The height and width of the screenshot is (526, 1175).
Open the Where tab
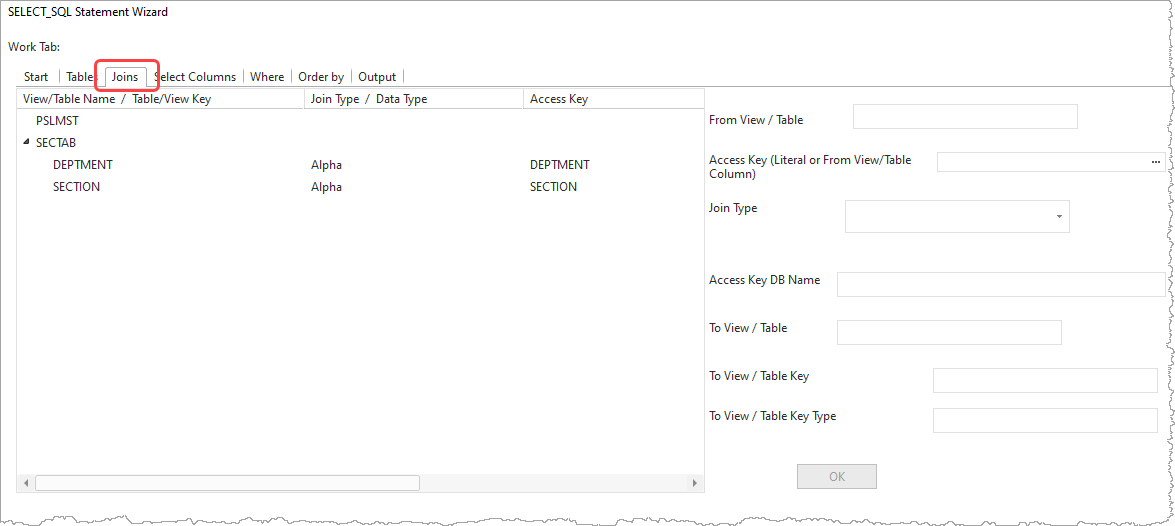click(267, 77)
